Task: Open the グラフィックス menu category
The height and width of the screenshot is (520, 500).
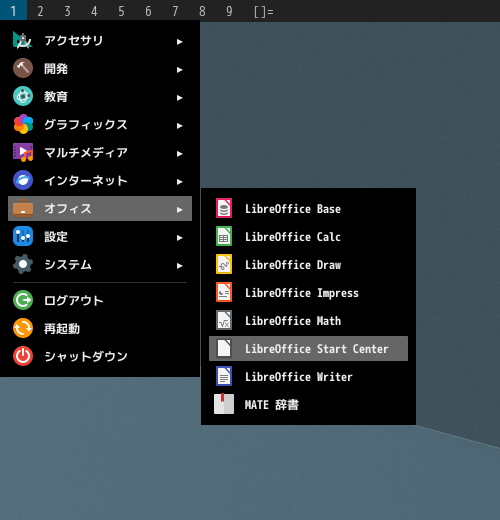Action: (x=100, y=125)
